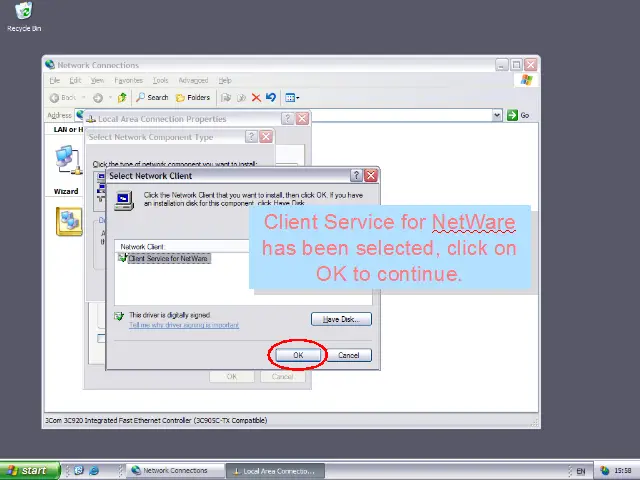Image resolution: width=640 pixels, height=480 pixels.
Task: Click Network Connections taskbar button
Action: point(176,471)
